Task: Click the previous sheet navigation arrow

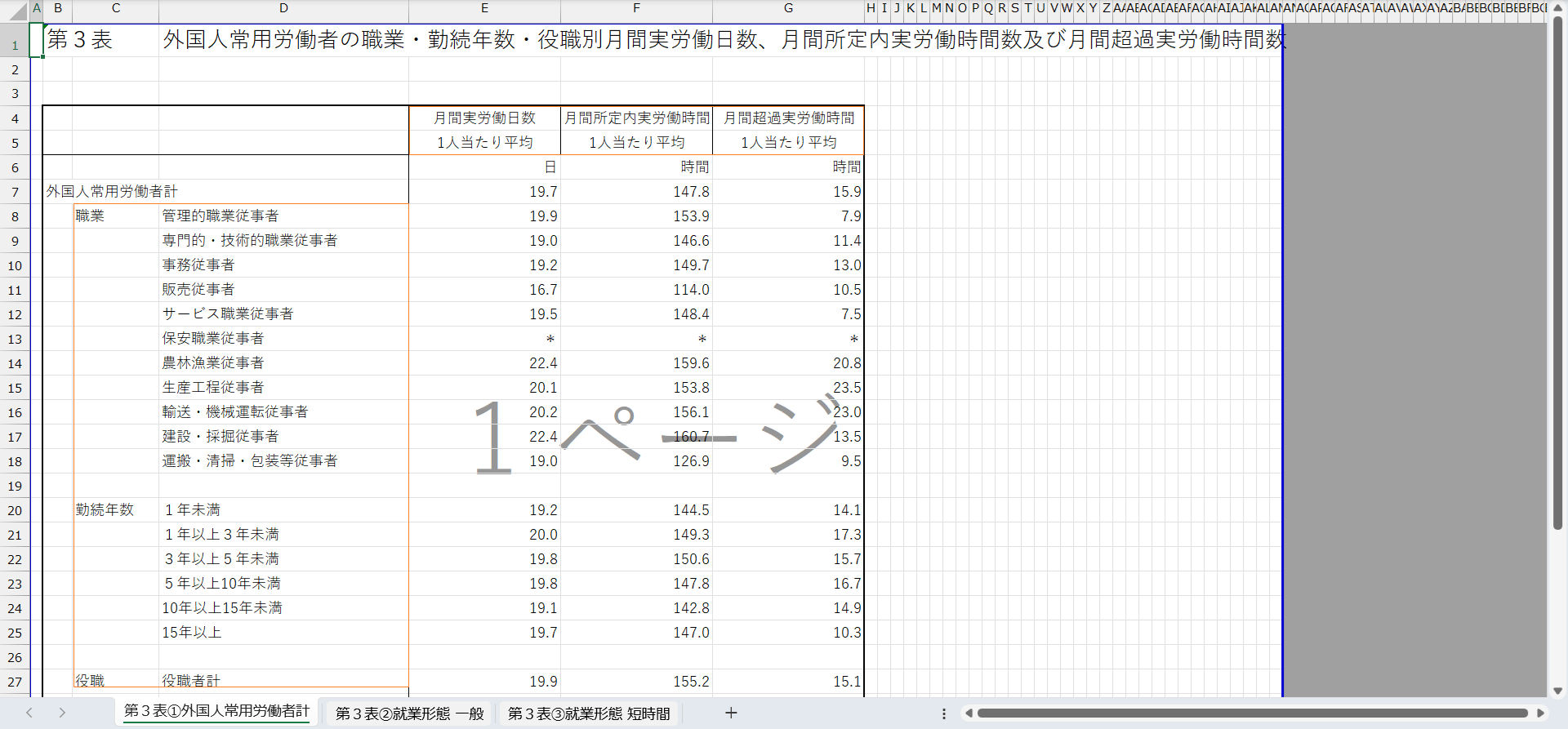Action: coord(29,713)
